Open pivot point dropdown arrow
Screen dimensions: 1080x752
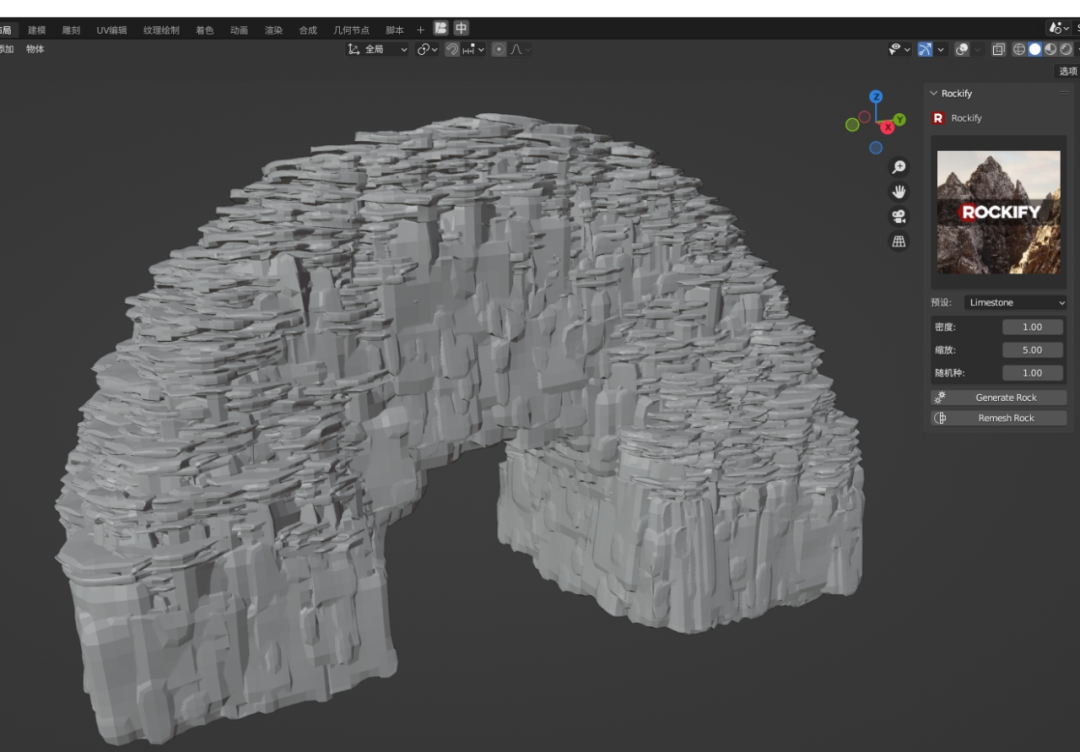tap(435, 50)
